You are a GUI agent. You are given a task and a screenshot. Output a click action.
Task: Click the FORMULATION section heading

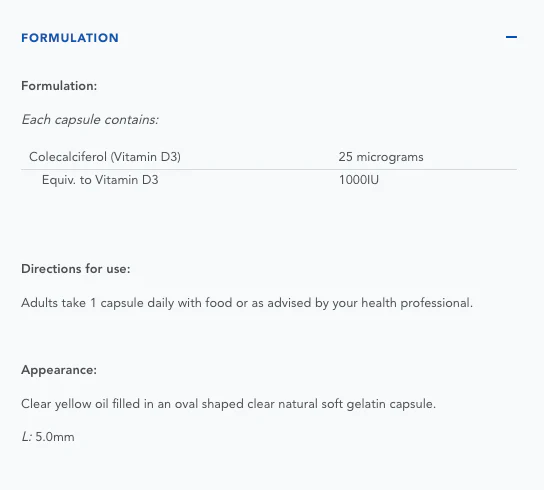click(x=70, y=38)
